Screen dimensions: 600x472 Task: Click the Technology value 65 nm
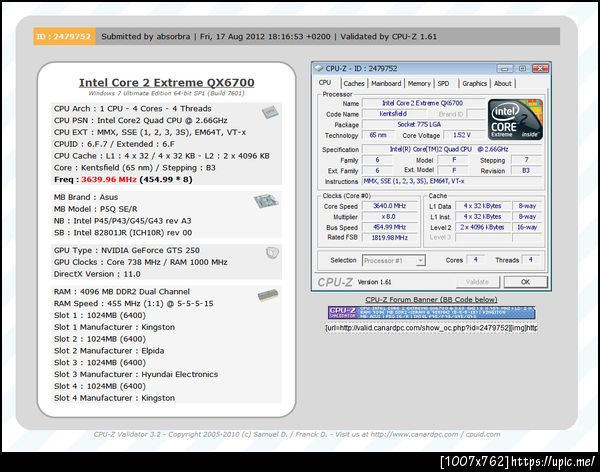[x=378, y=135]
